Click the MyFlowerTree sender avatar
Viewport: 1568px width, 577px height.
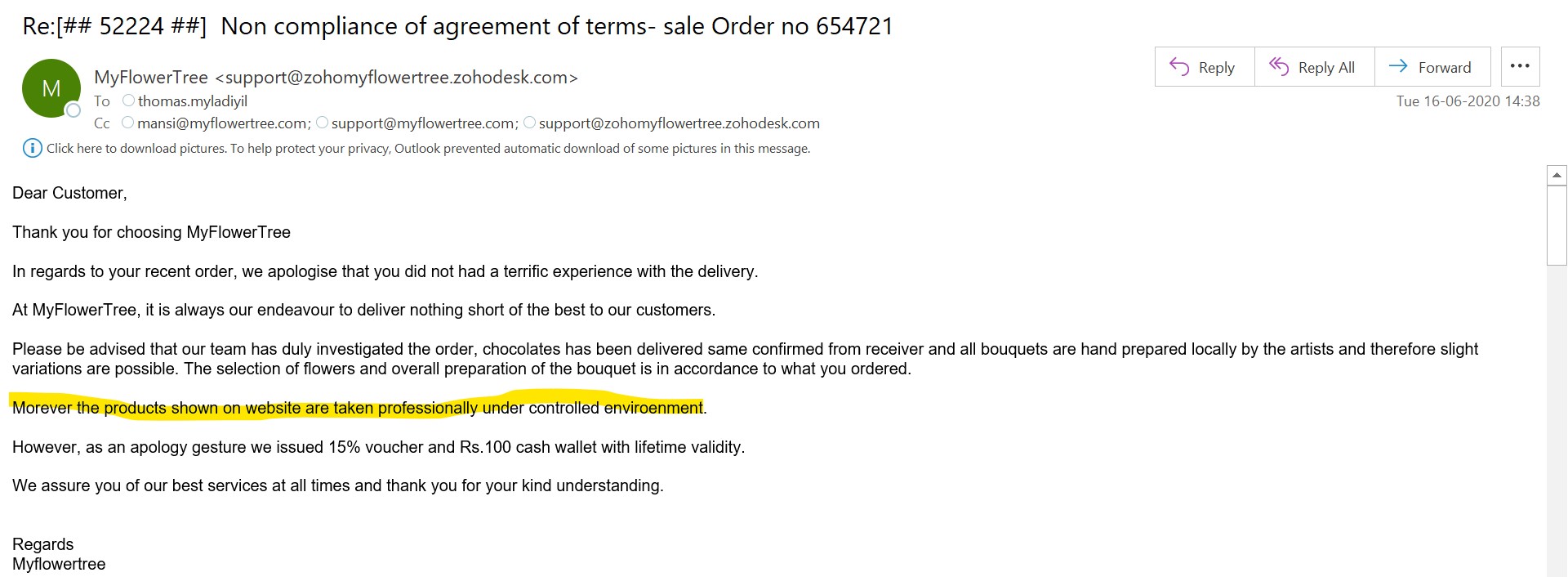point(51,88)
